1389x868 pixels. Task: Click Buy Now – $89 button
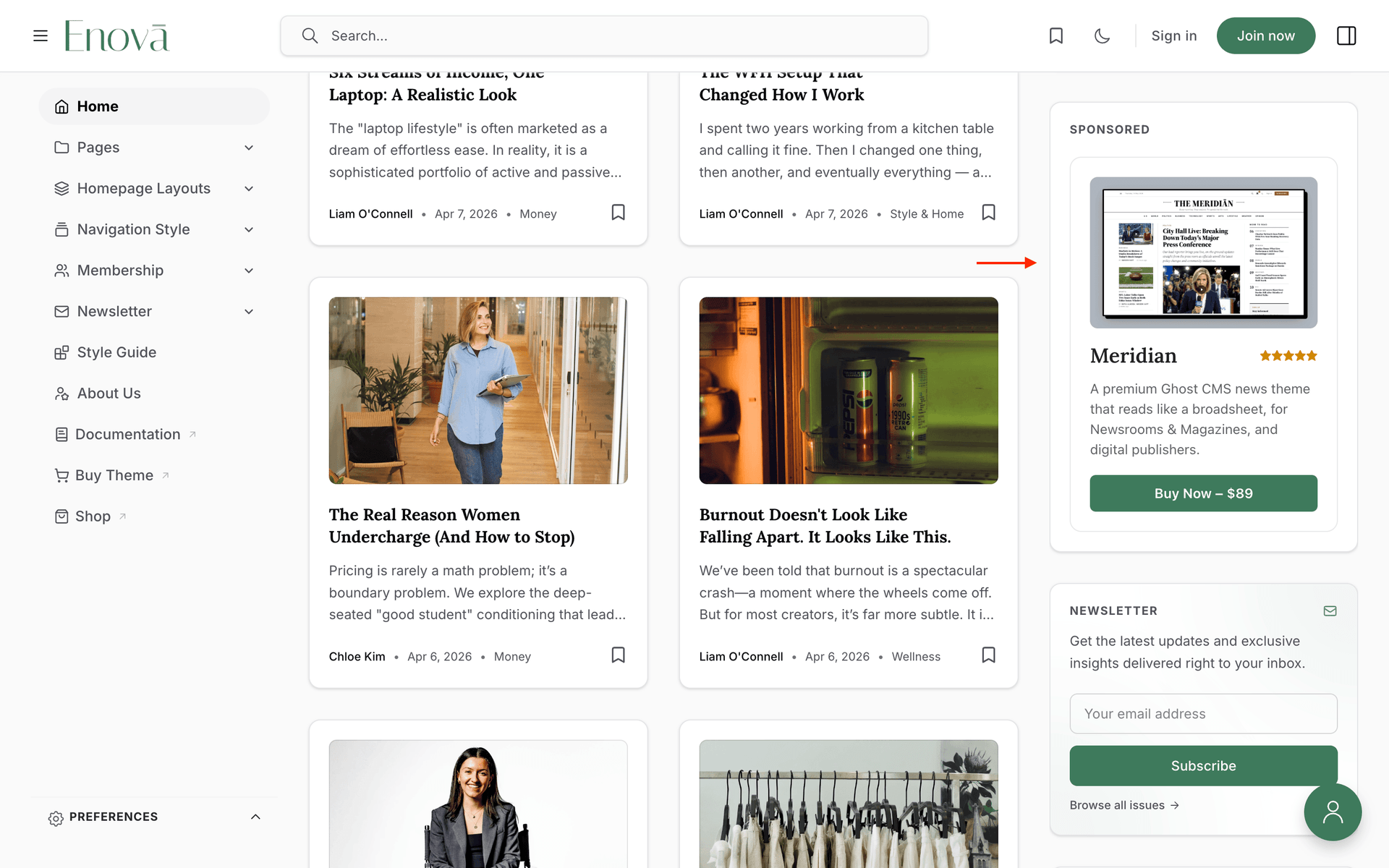(x=1203, y=493)
